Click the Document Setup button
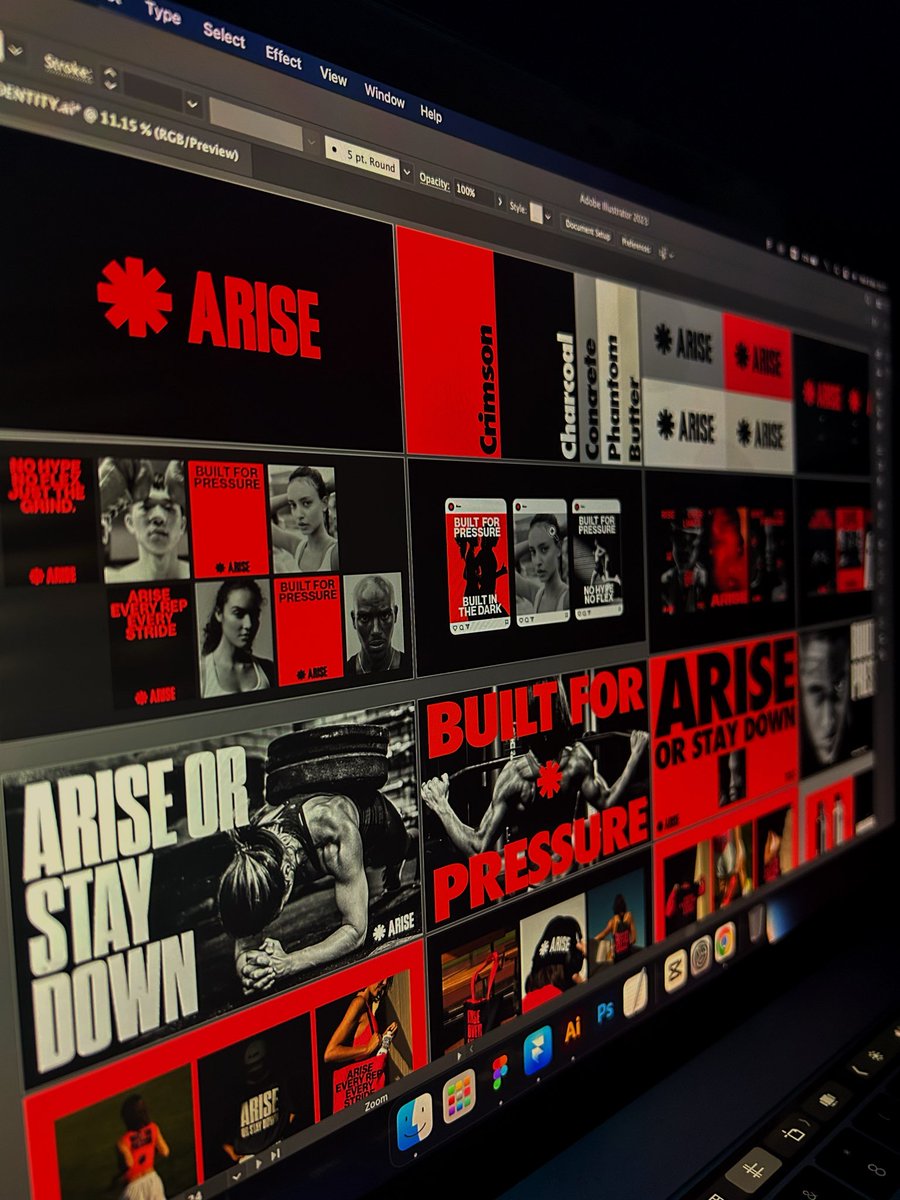Image resolution: width=900 pixels, height=1200 pixels. (x=588, y=228)
